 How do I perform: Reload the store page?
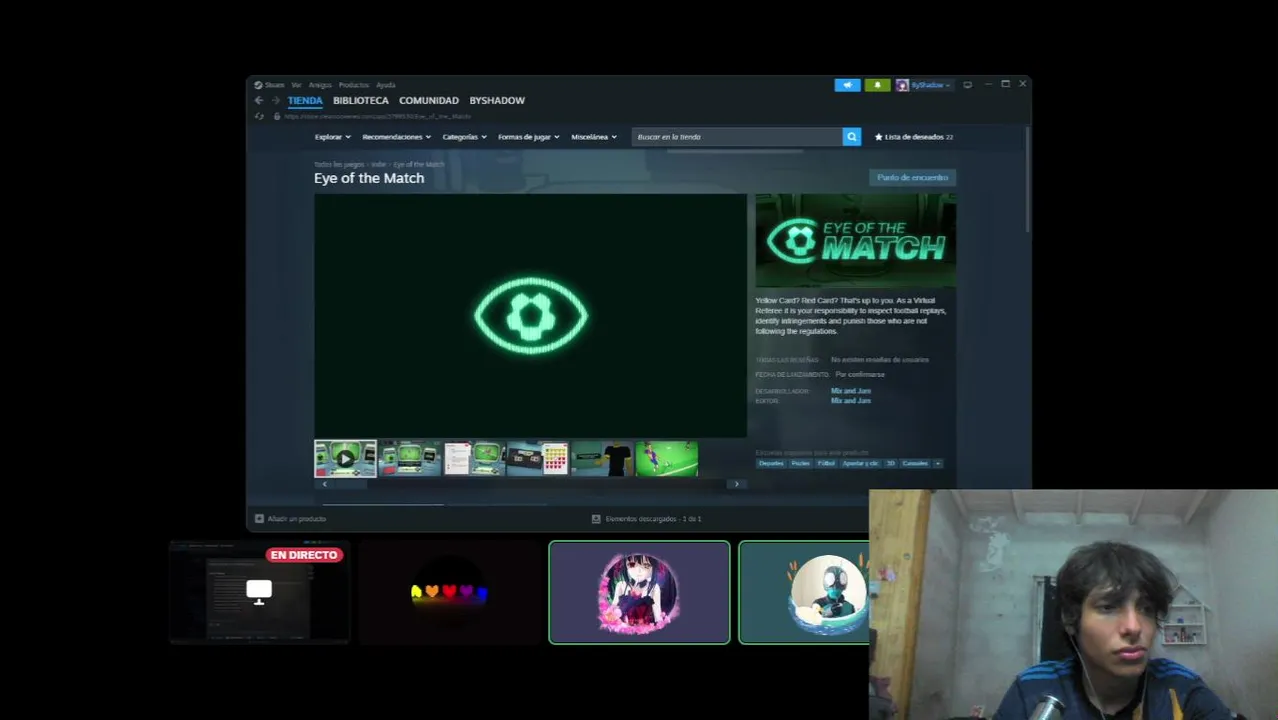pos(259,116)
